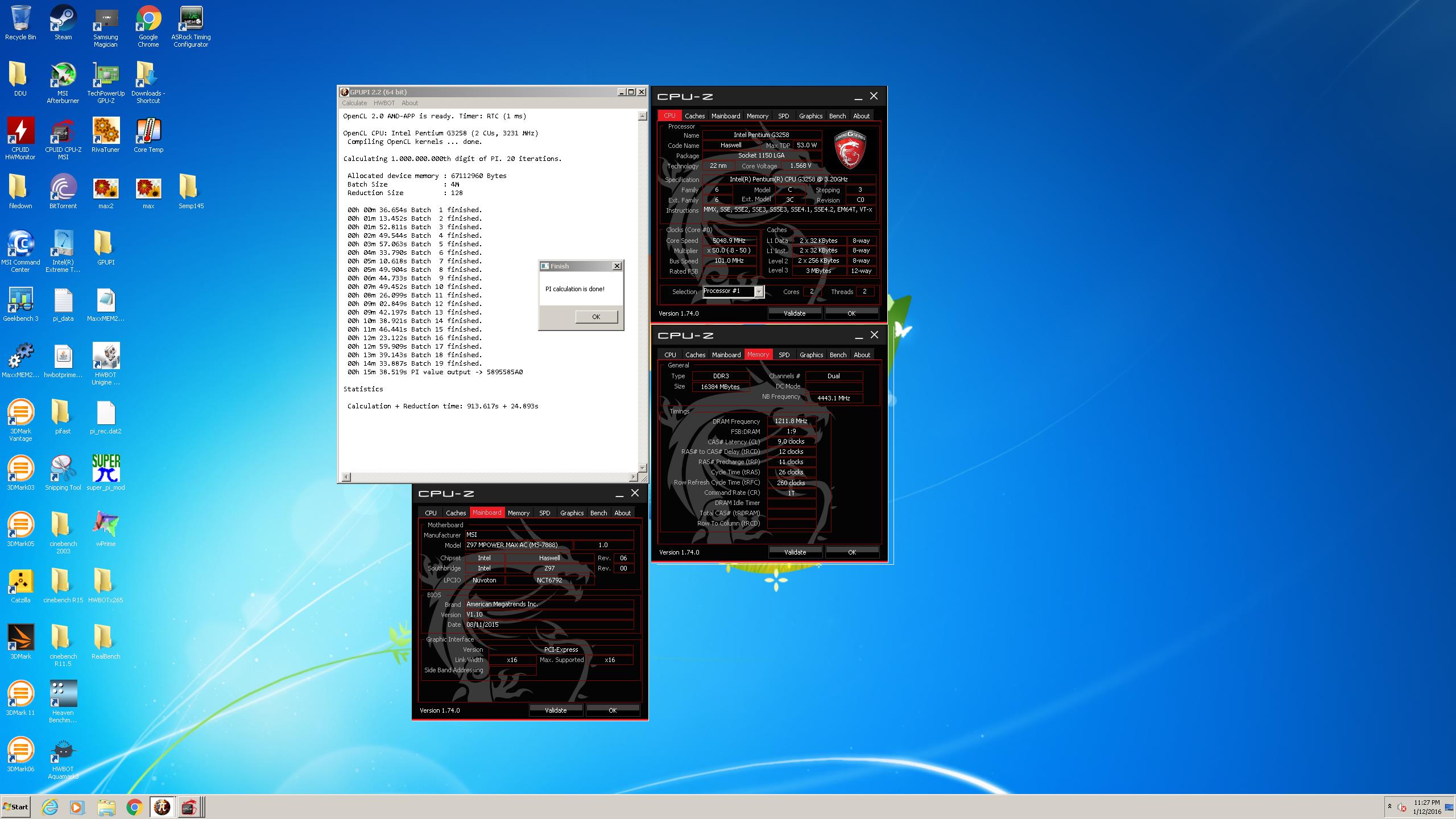Open MSI Afterburner desktop shortcut
The height and width of the screenshot is (819, 1456).
point(63,82)
